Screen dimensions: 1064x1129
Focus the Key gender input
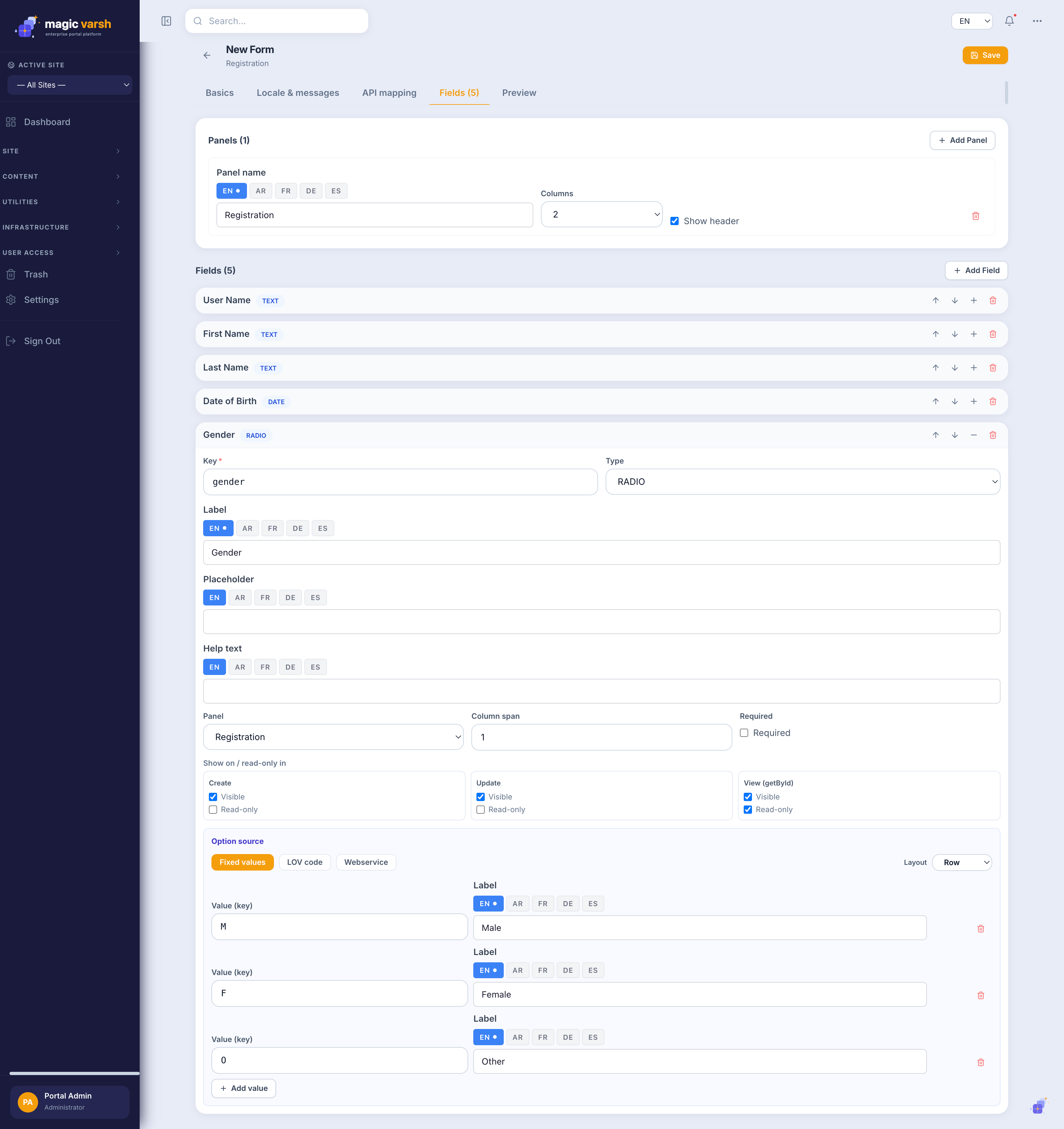400,482
